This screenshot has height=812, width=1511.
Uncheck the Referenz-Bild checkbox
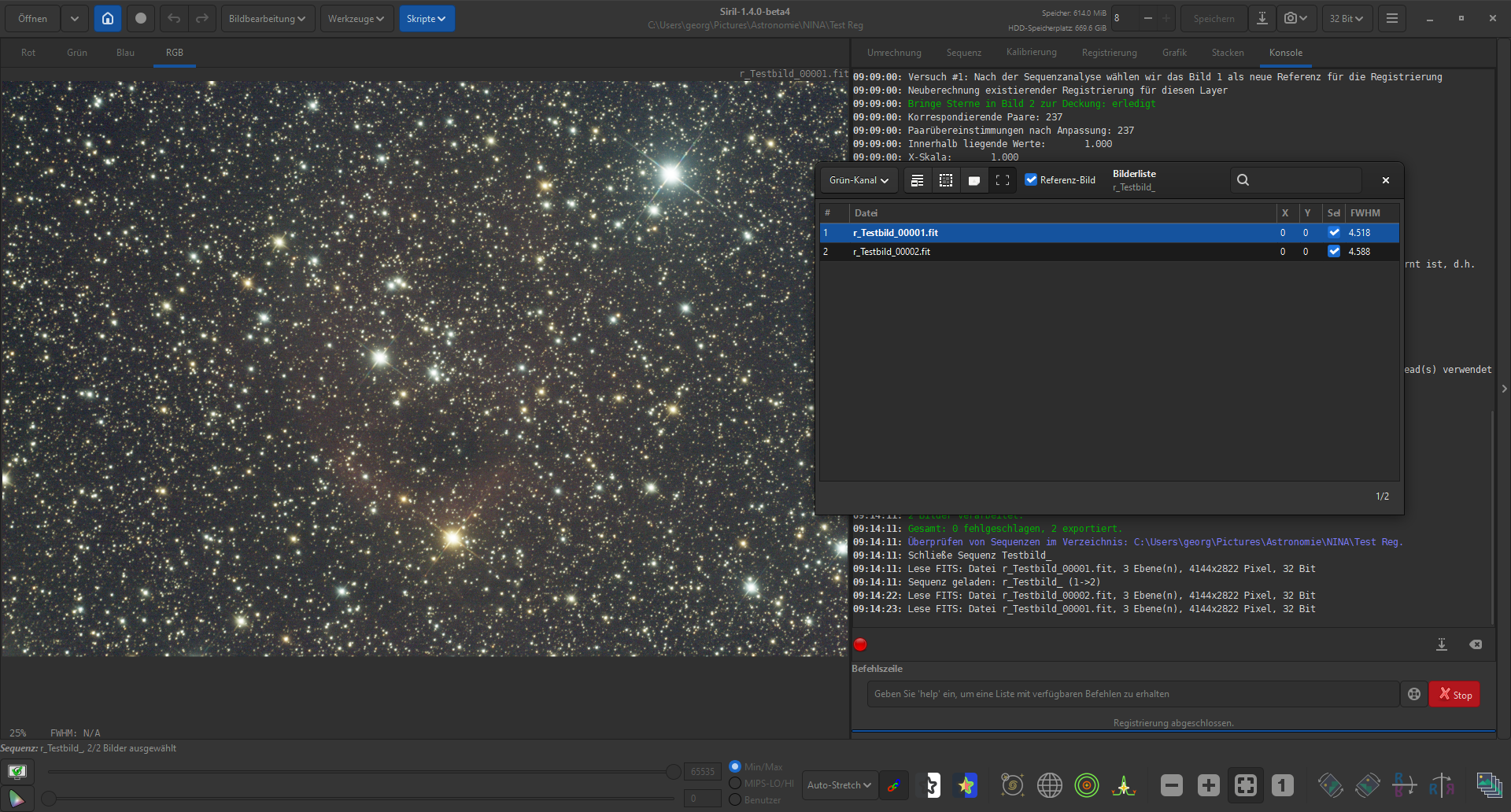pos(1031,179)
